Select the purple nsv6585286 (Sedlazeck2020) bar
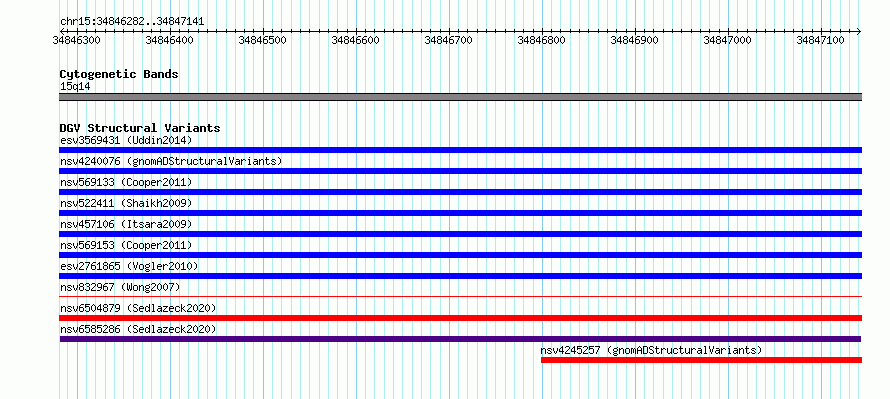The image size is (890, 399). click(460, 339)
